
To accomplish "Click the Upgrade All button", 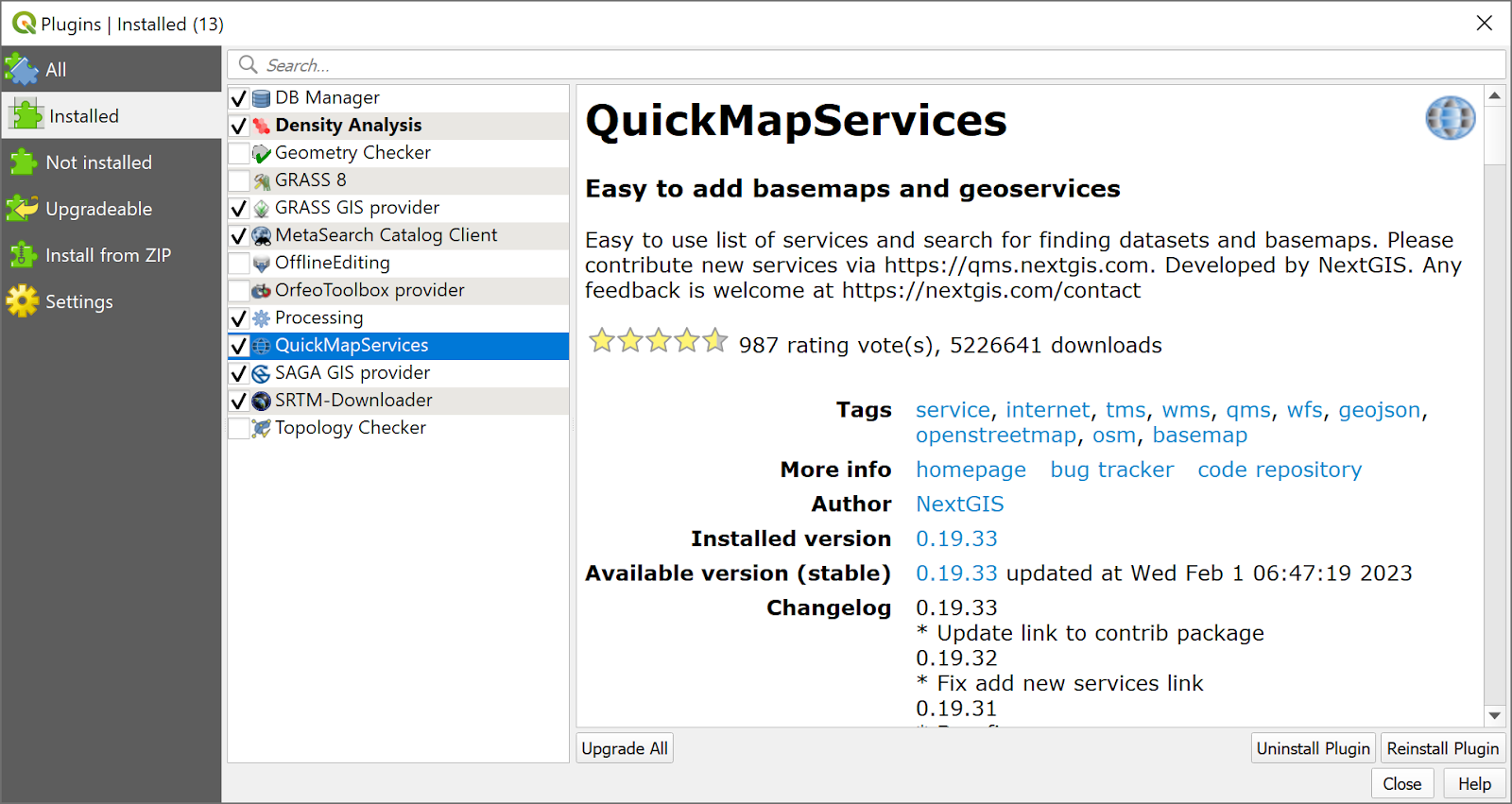I will 625,748.
